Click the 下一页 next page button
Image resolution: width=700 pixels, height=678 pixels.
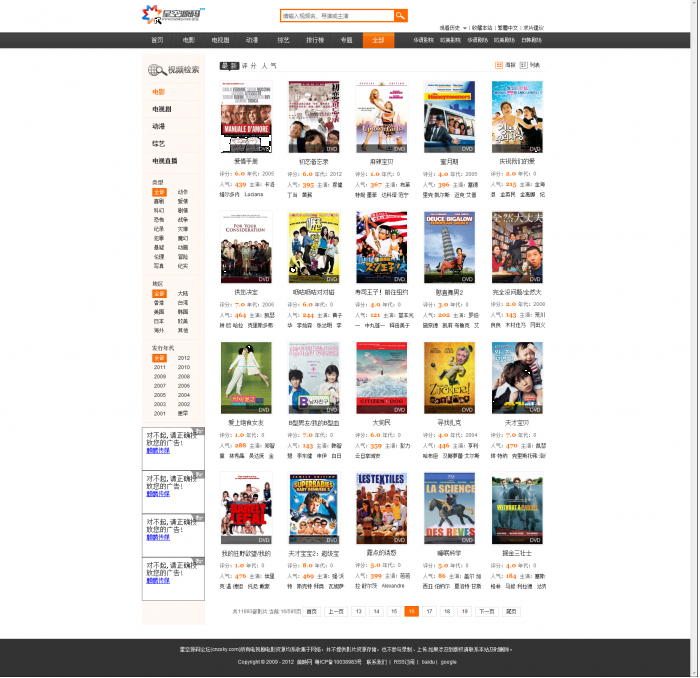tap(486, 610)
